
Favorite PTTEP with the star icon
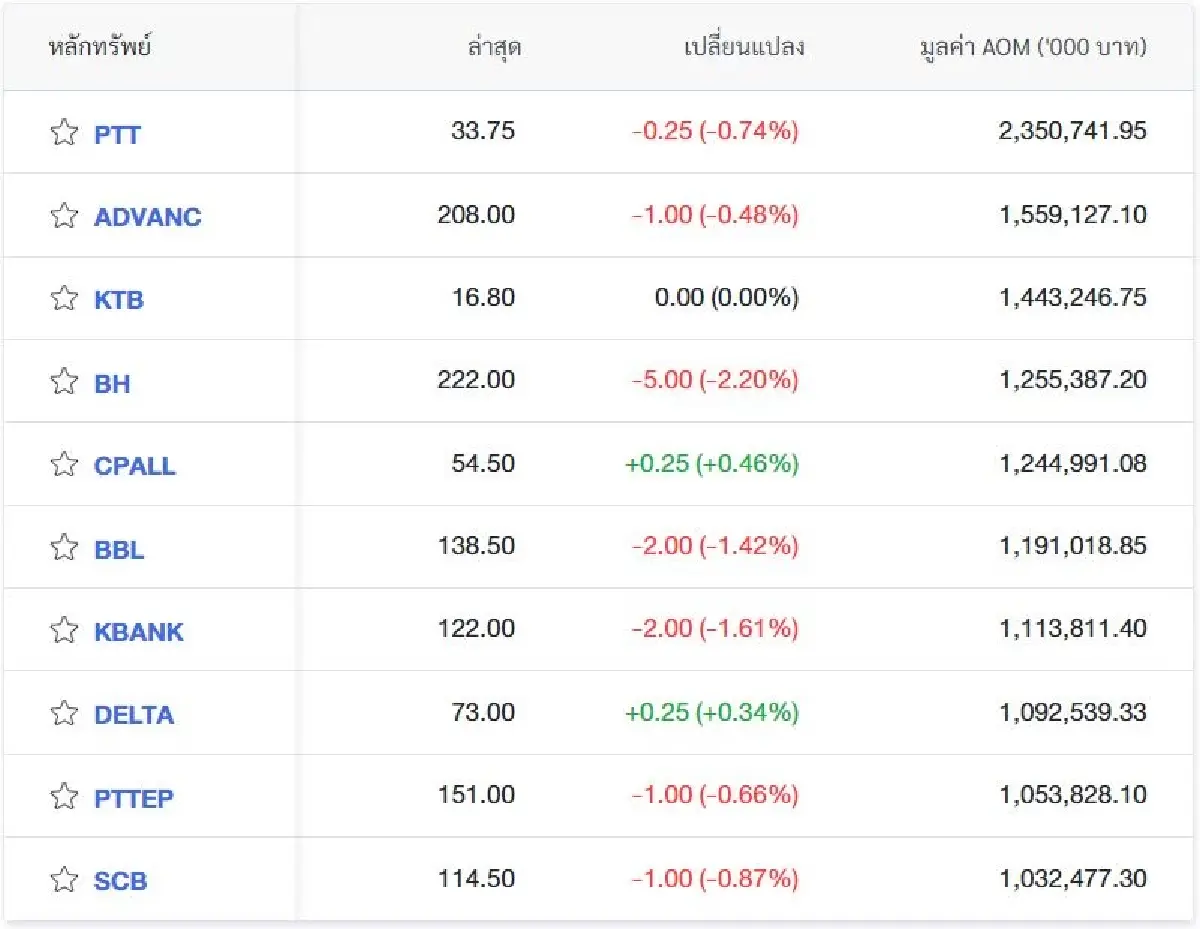click(x=64, y=796)
